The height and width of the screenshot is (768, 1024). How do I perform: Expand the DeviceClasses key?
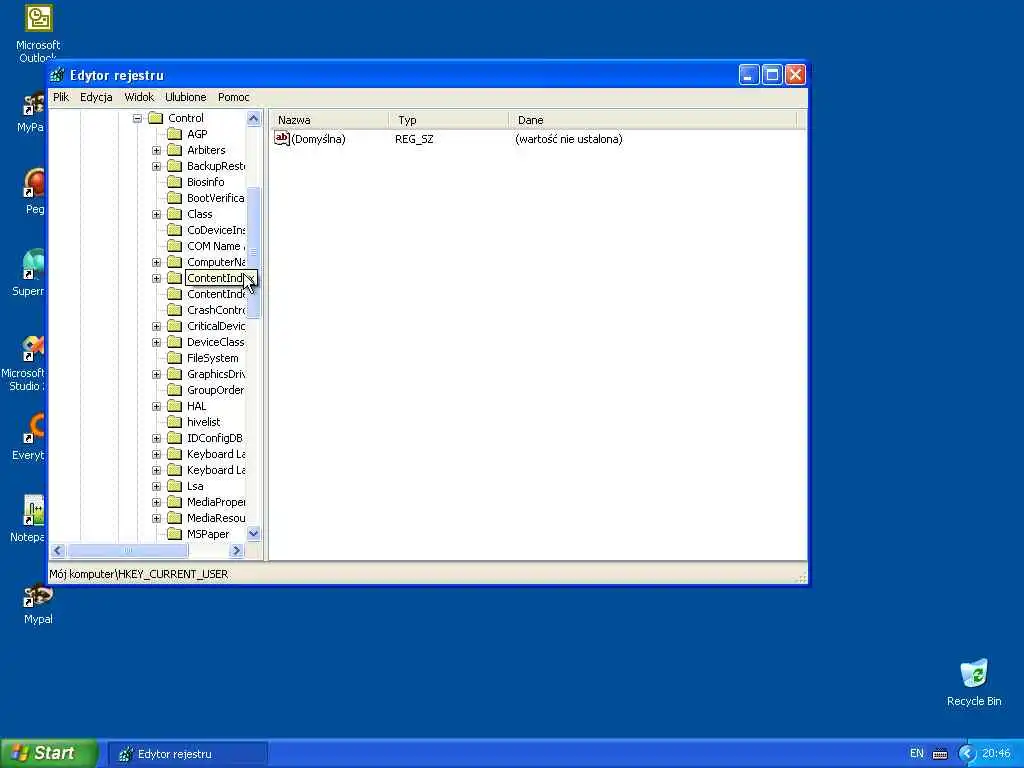pos(156,342)
